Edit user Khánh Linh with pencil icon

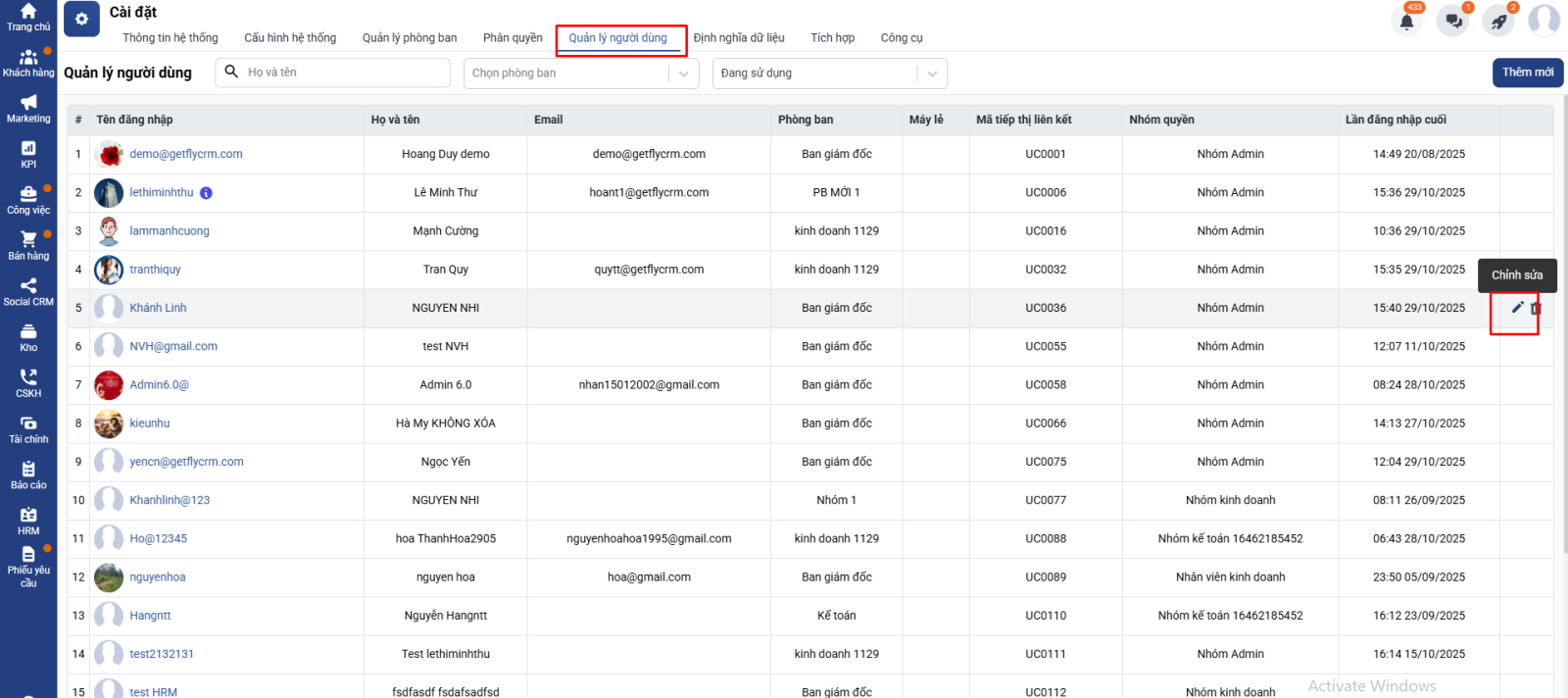(1517, 308)
